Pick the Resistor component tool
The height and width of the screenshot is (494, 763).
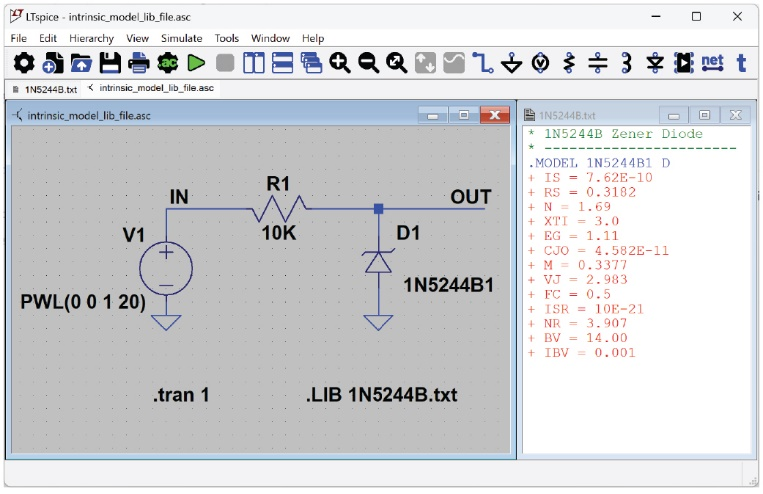(569, 63)
